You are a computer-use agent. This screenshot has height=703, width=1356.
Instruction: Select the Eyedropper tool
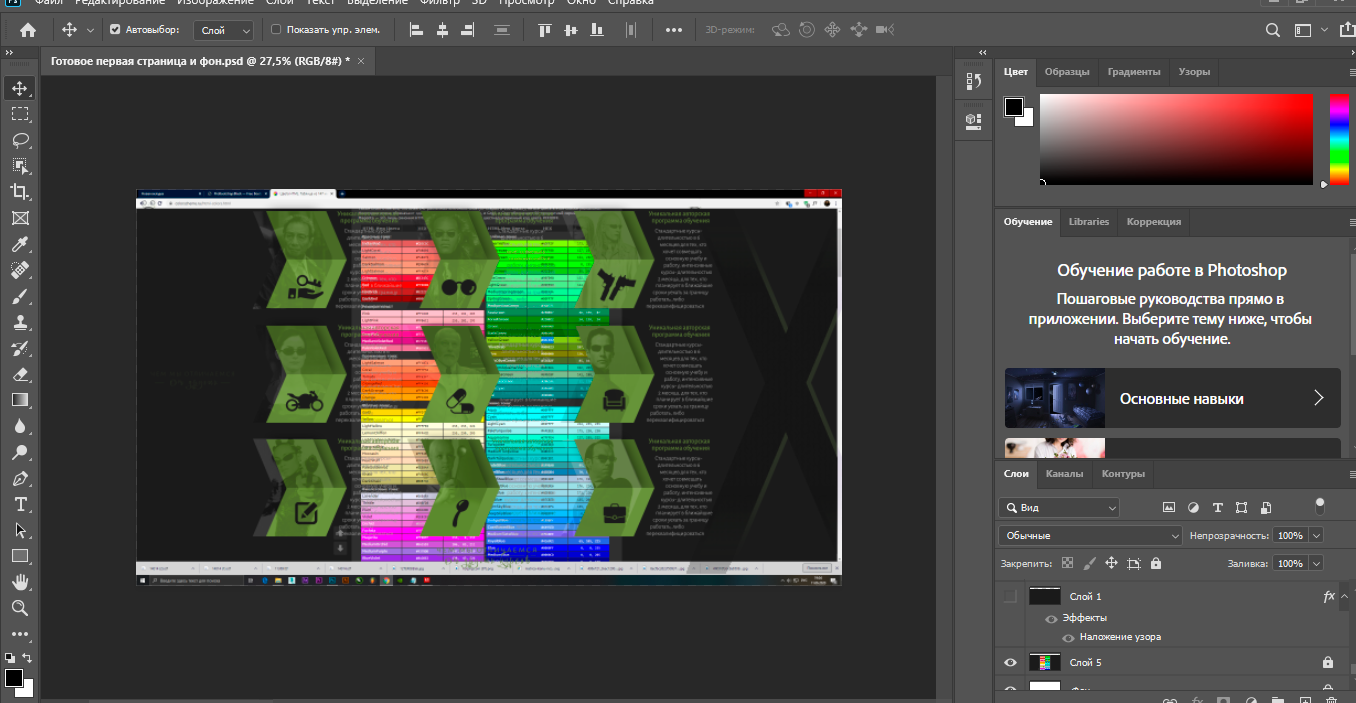pyautogui.click(x=19, y=244)
